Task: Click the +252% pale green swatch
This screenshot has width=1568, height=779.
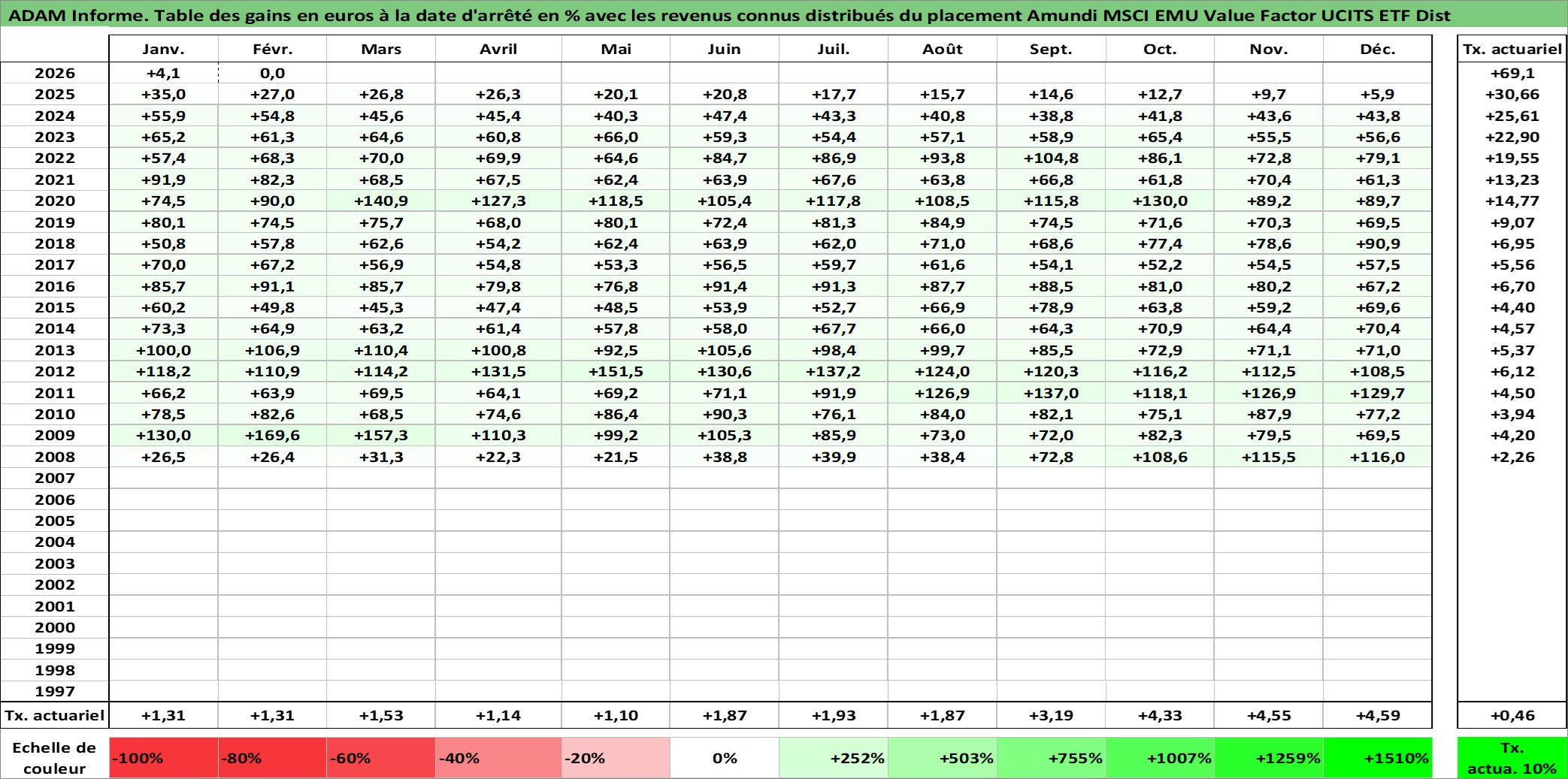Action: (834, 758)
